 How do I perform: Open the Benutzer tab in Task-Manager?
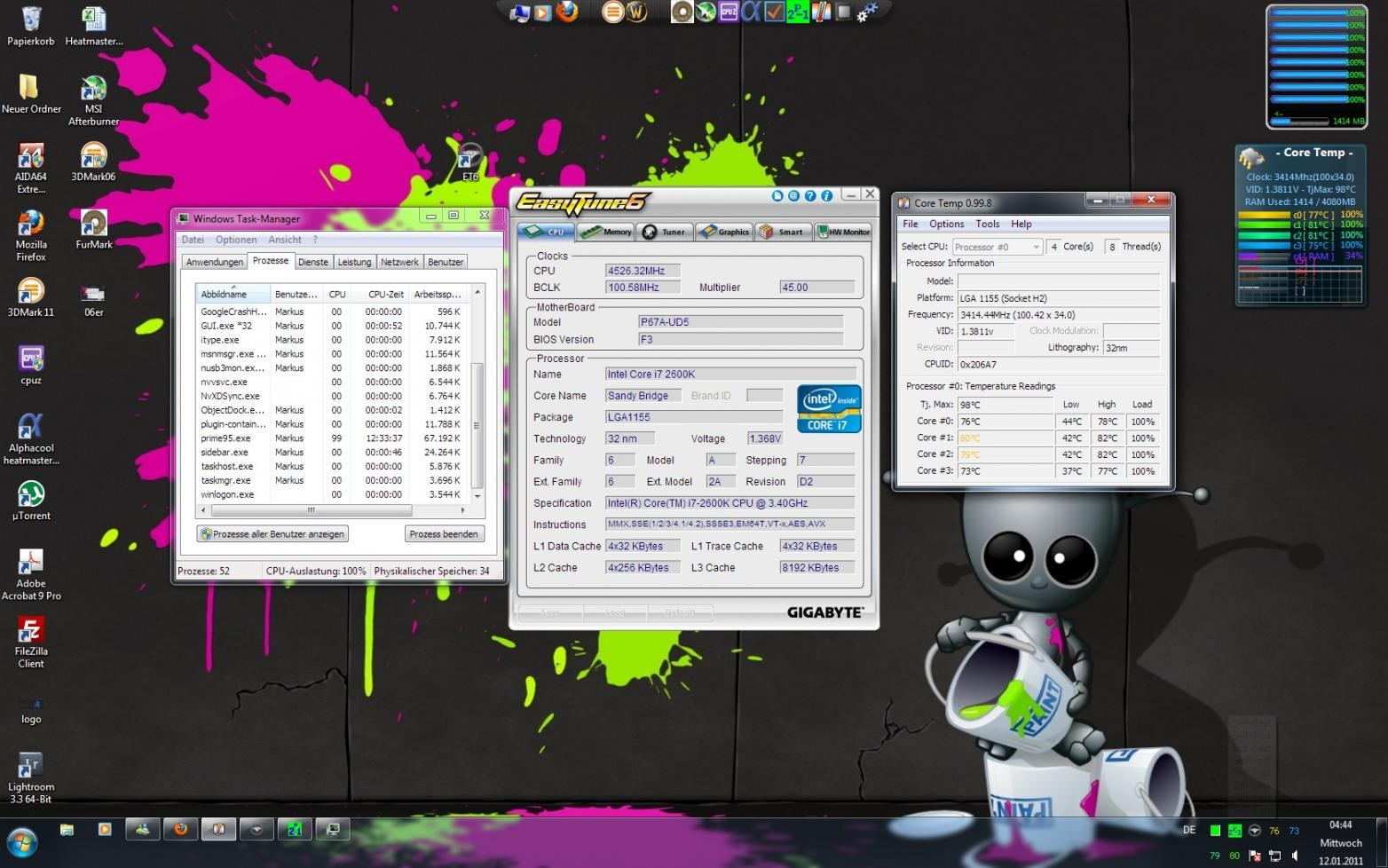446,262
